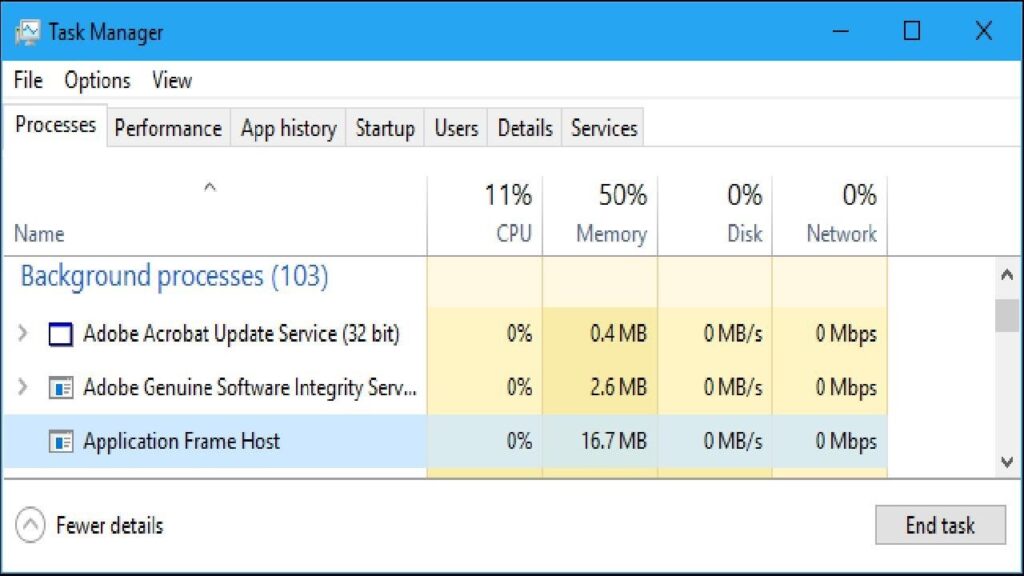Switch to the Startup tab

(x=385, y=128)
